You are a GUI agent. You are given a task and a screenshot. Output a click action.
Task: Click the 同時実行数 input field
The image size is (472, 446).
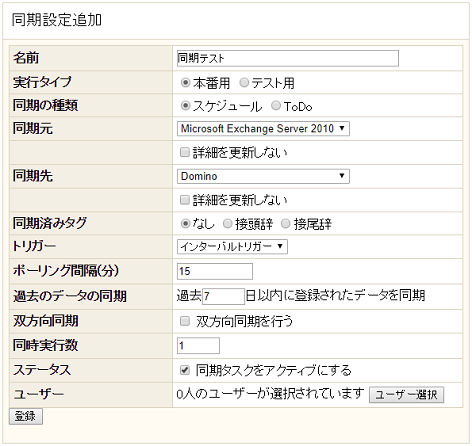pos(198,345)
